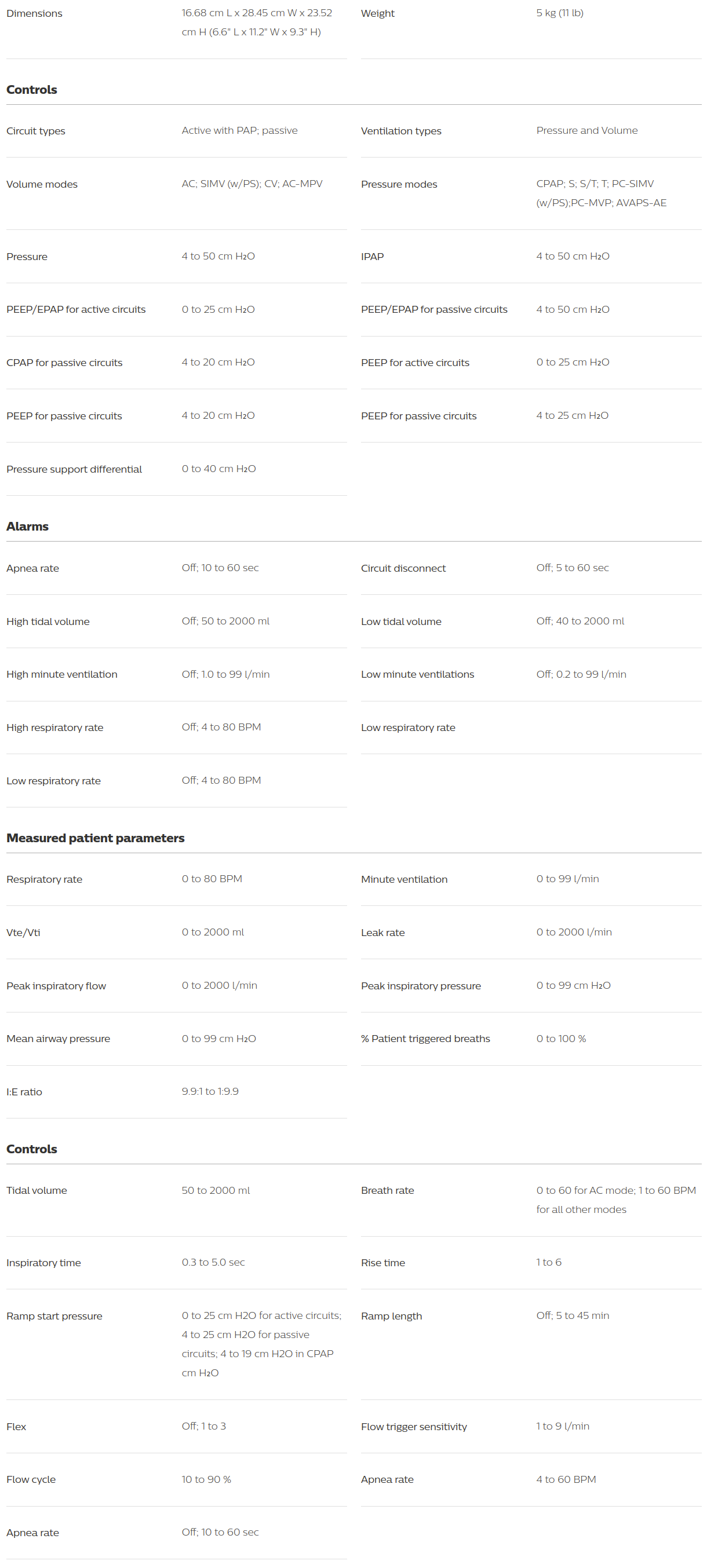This screenshot has width=707, height=1568.
Task: Click Breath rate value text
Action: (615, 1200)
